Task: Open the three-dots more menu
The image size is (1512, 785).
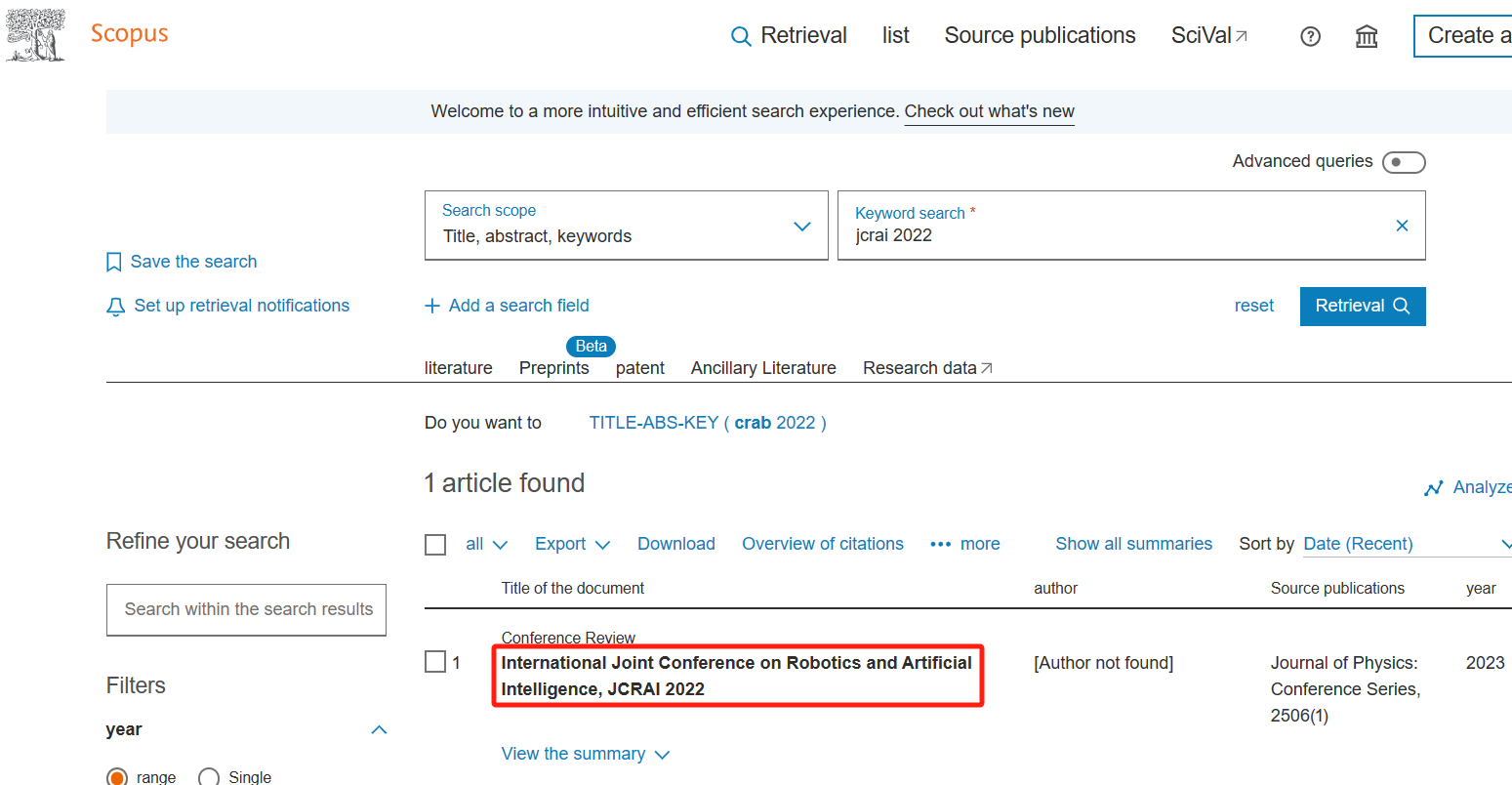Action: tap(940, 544)
